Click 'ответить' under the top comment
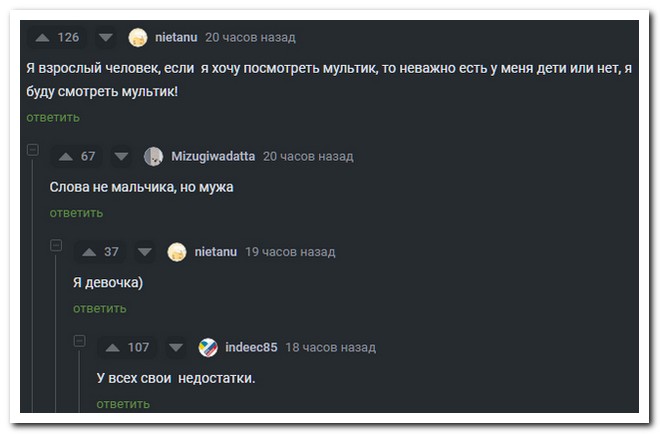This screenshot has width=660, height=434. [53, 117]
